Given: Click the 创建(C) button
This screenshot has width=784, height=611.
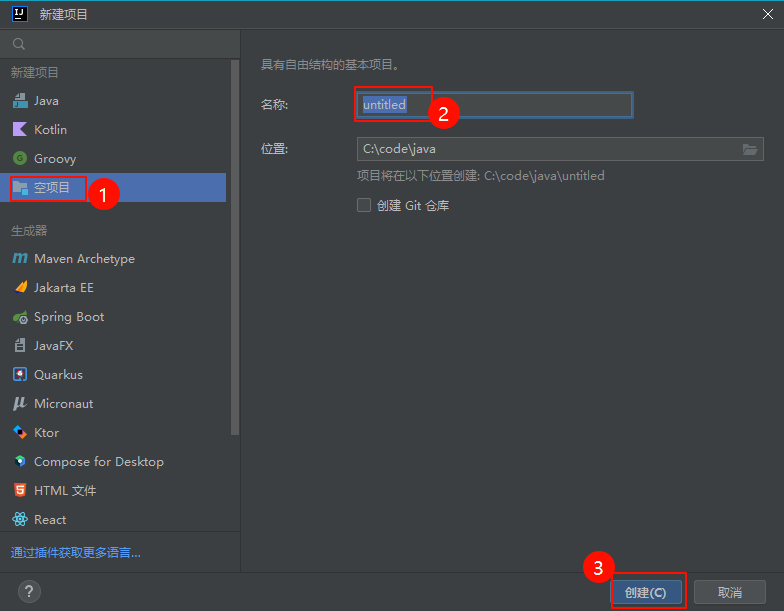Looking at the screenshot, I should [x=646, y=592].
